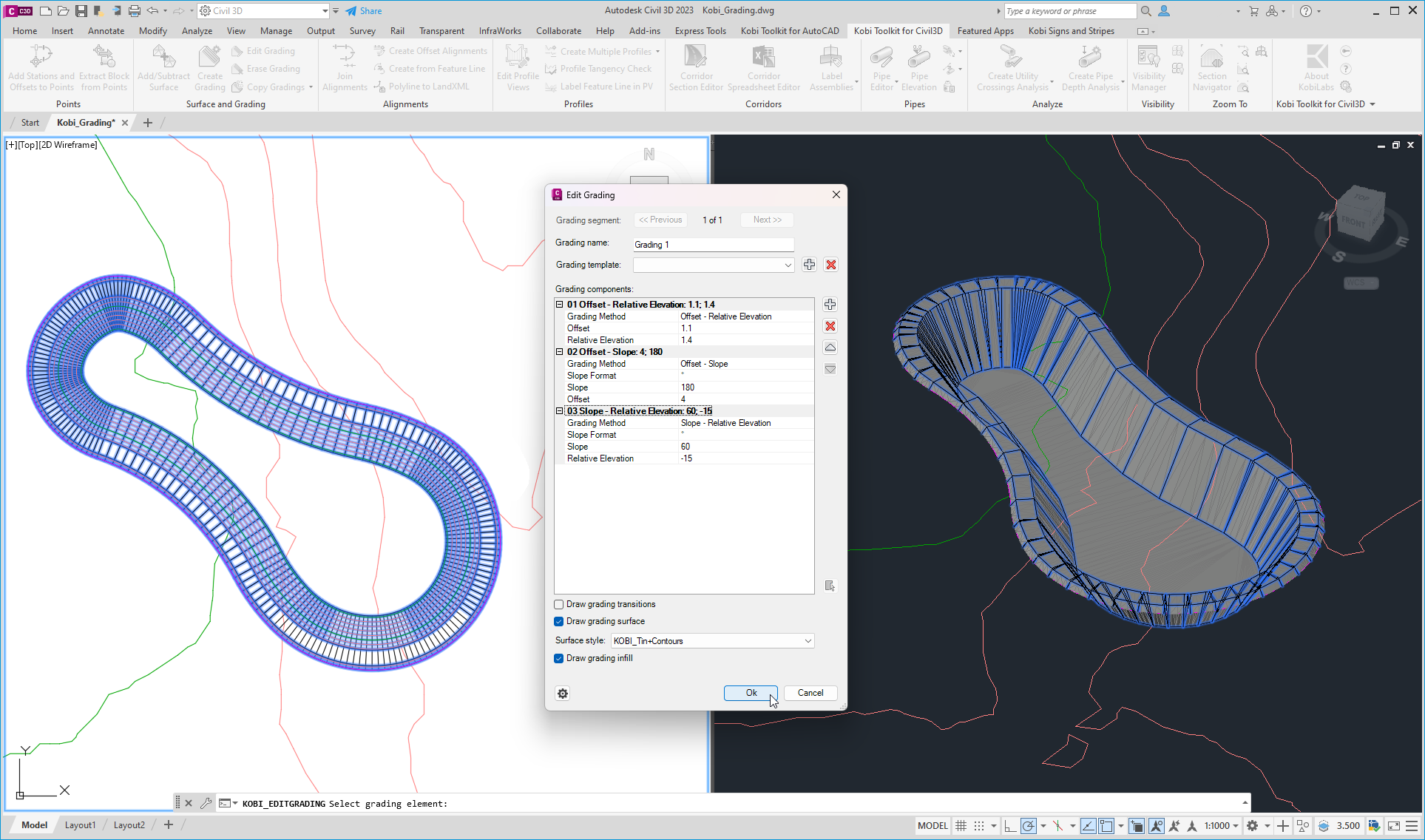Enable Draw grading transitions checkbox
This screenshot has width=1425, height=840.
coord(559,605)
